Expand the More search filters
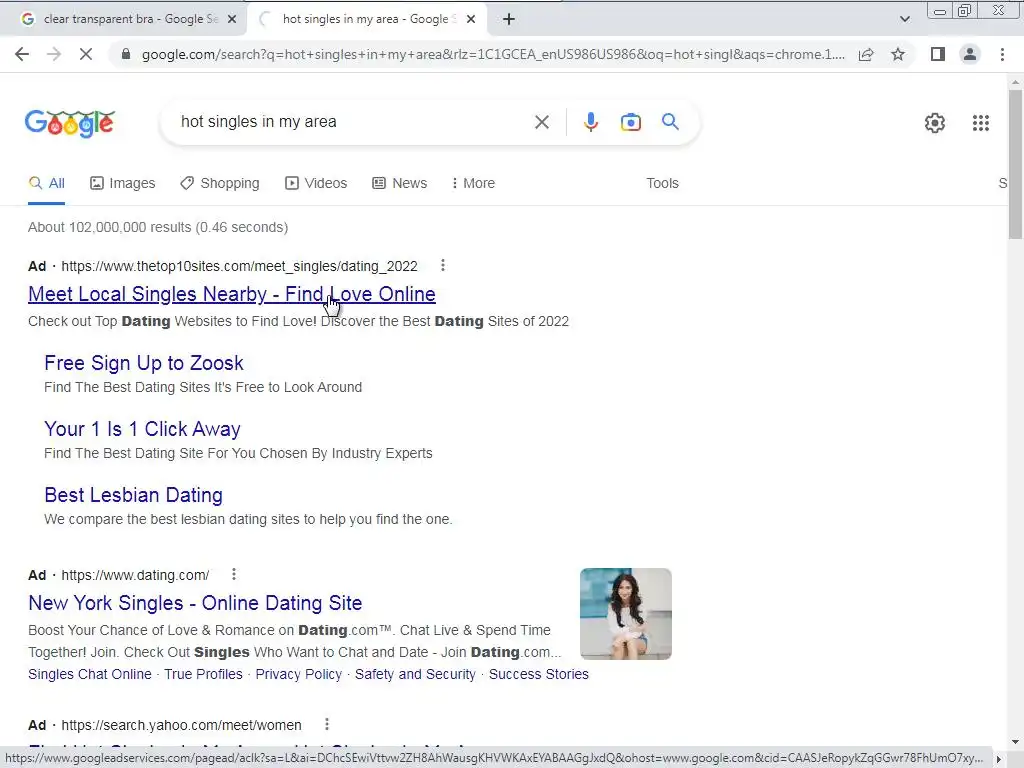 (x=473, y=184)
